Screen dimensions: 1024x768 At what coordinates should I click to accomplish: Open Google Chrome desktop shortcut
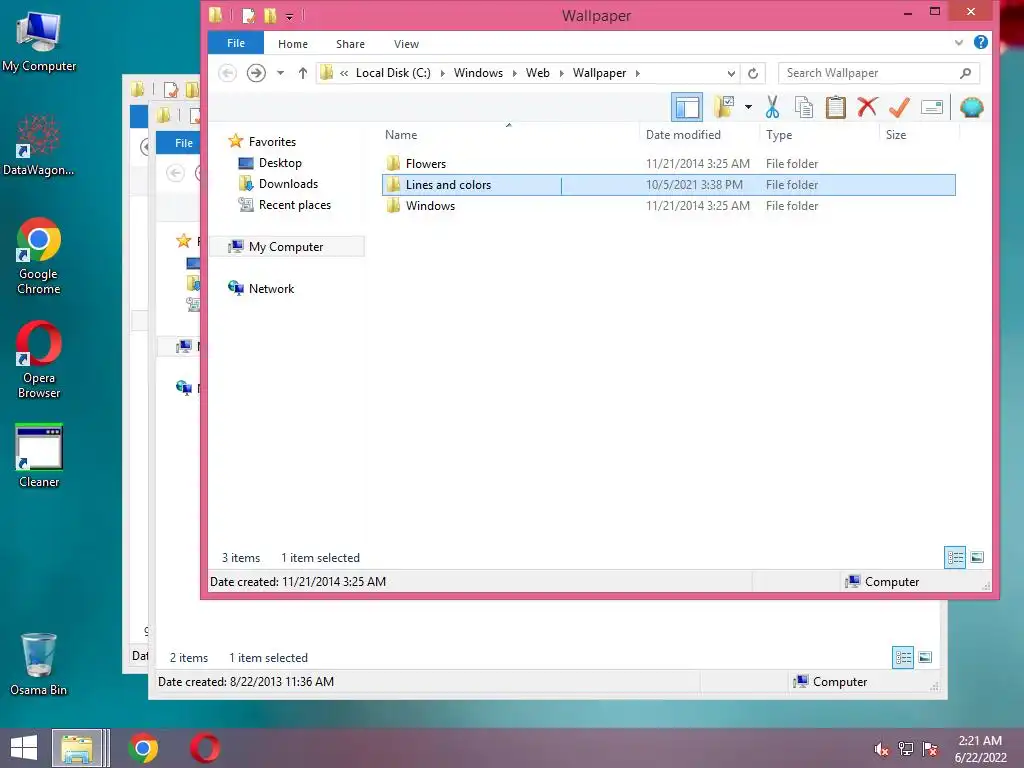point(39,257)
